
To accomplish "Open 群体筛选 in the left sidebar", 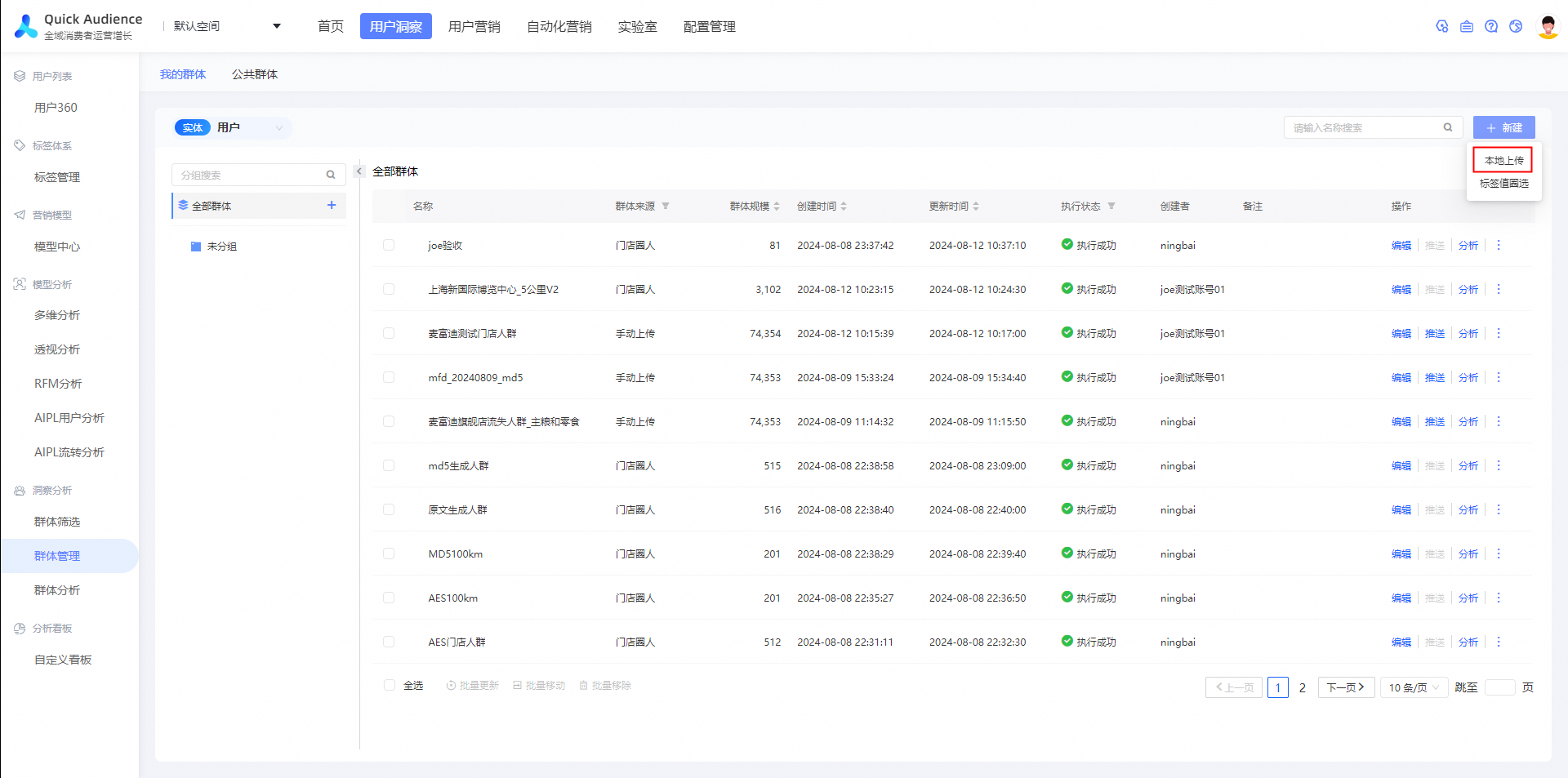I will tap(57, 522).
